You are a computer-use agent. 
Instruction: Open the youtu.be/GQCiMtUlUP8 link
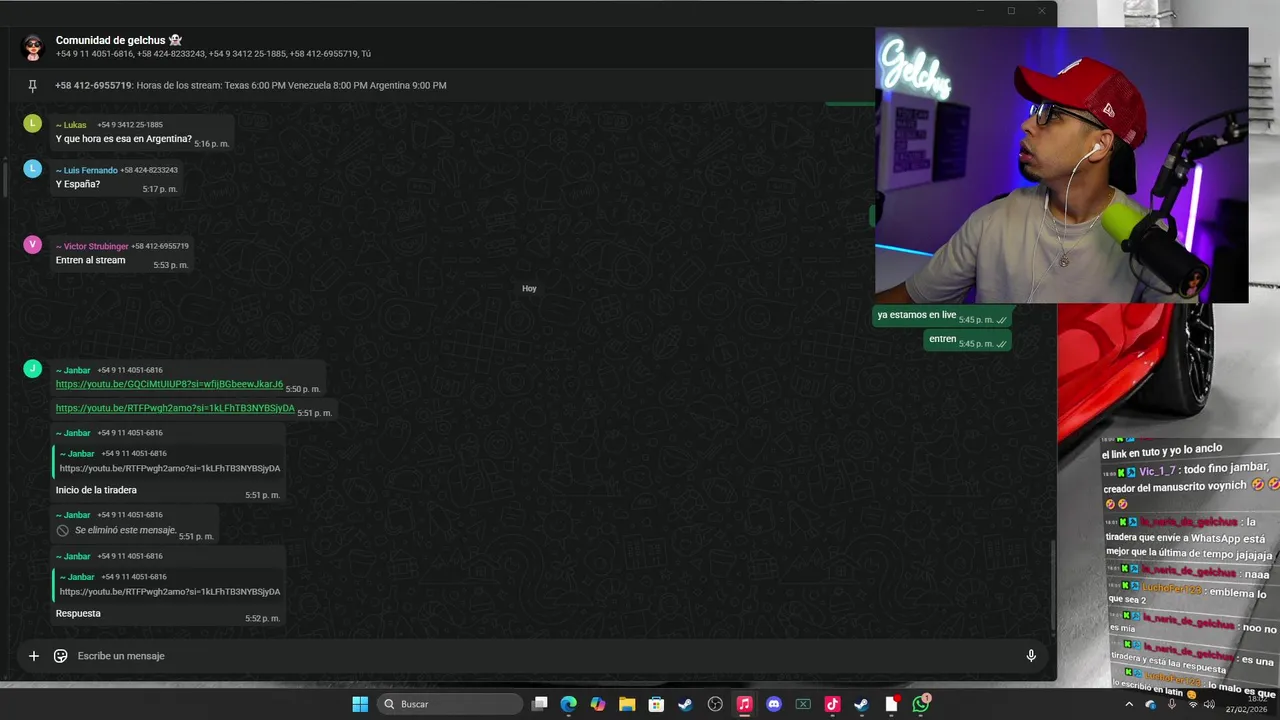(x=169, y=384)
